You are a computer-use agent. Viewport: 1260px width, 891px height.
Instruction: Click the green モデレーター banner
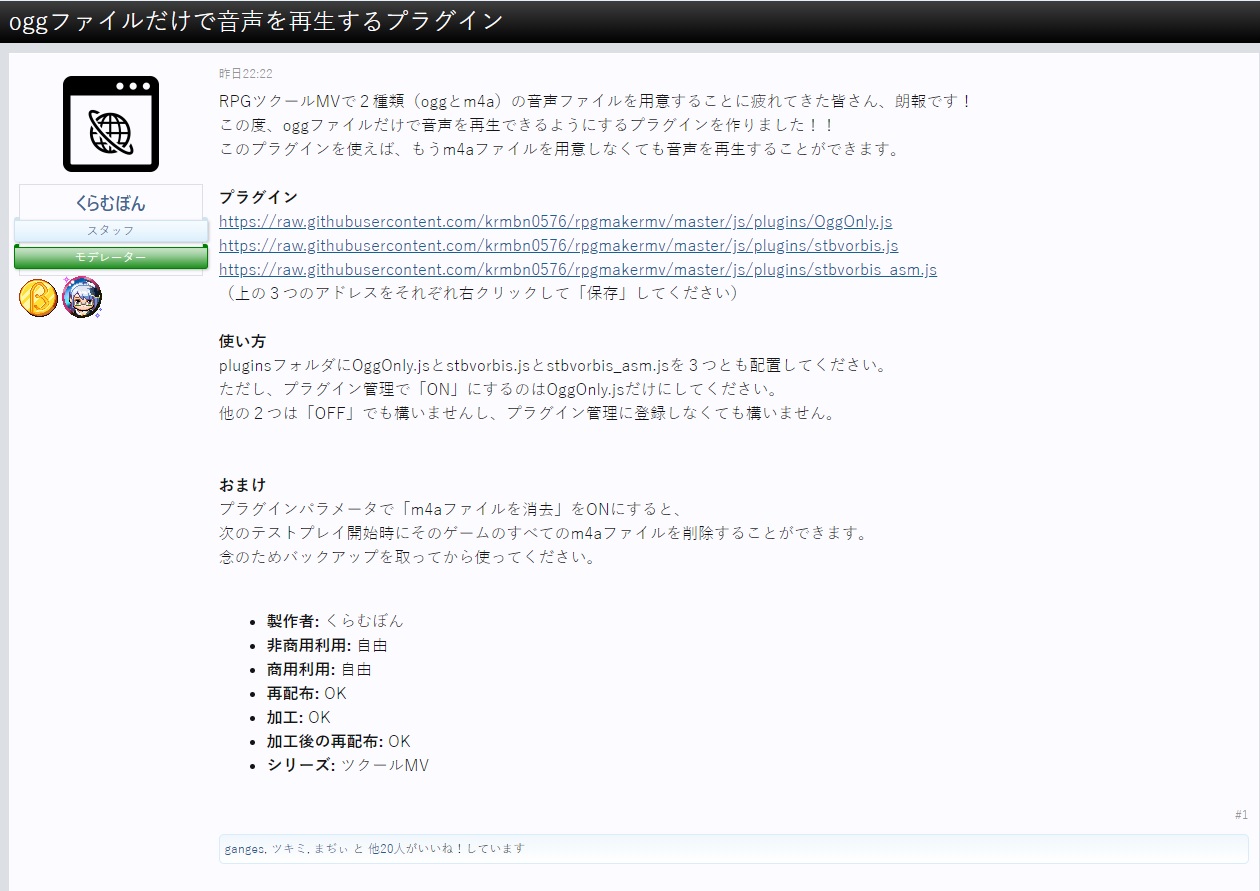[111, 257]
